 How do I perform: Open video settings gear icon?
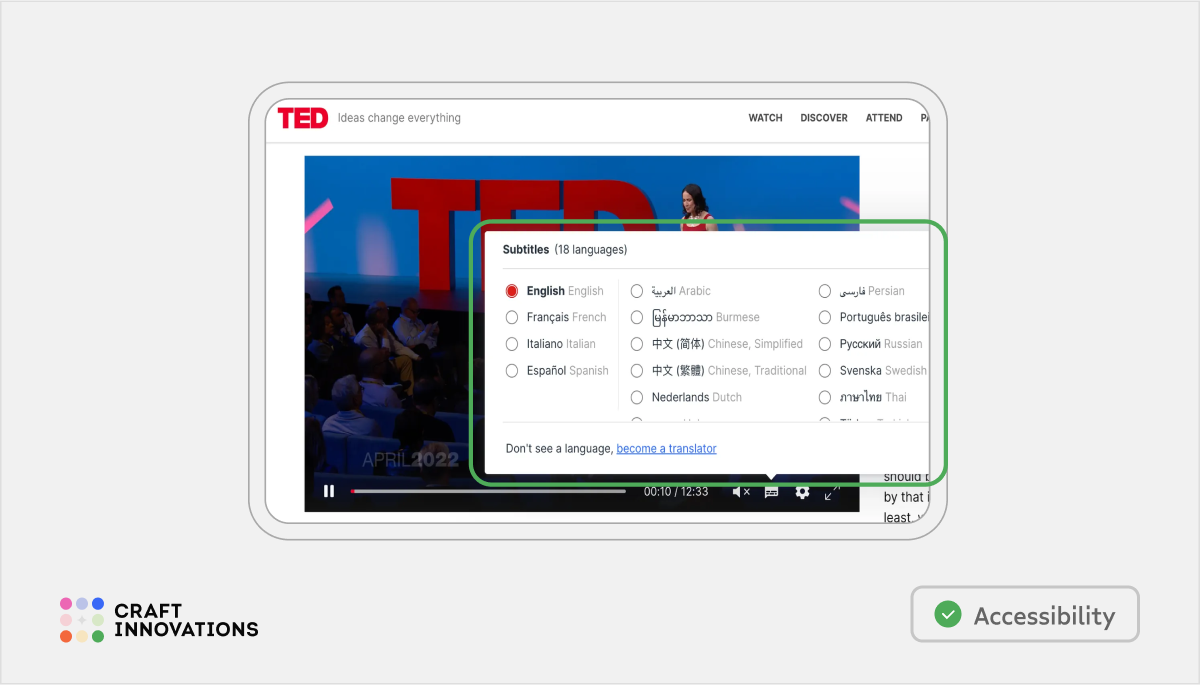pos(802,492)
